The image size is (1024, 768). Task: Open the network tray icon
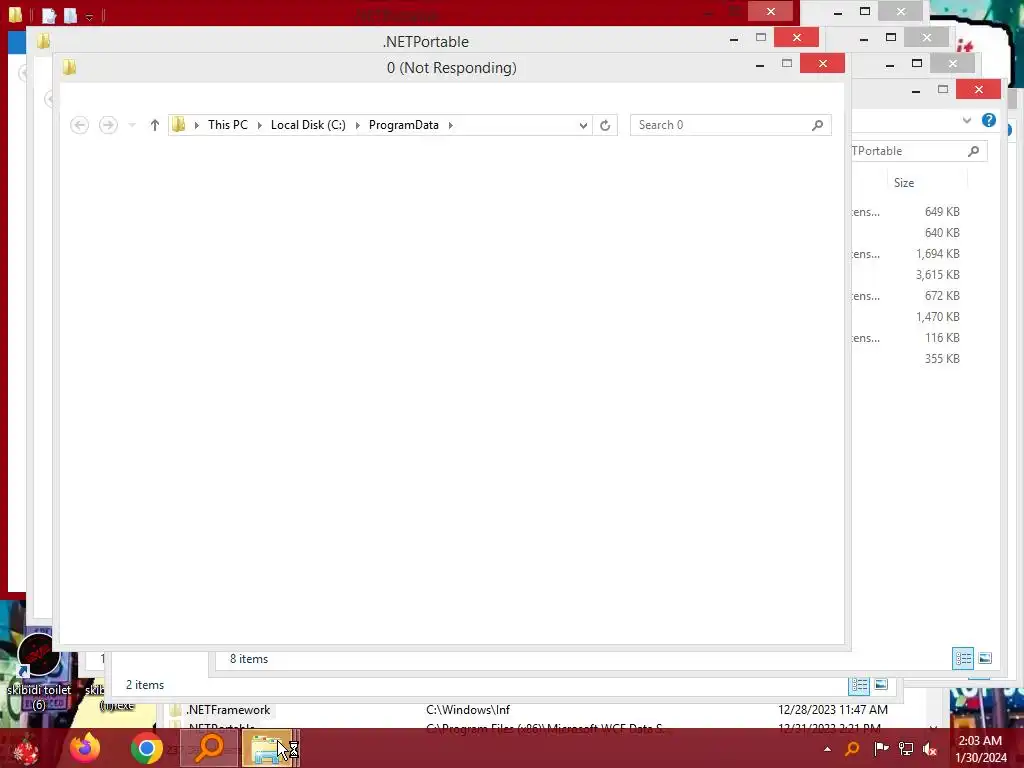click(x=906, y=749)
